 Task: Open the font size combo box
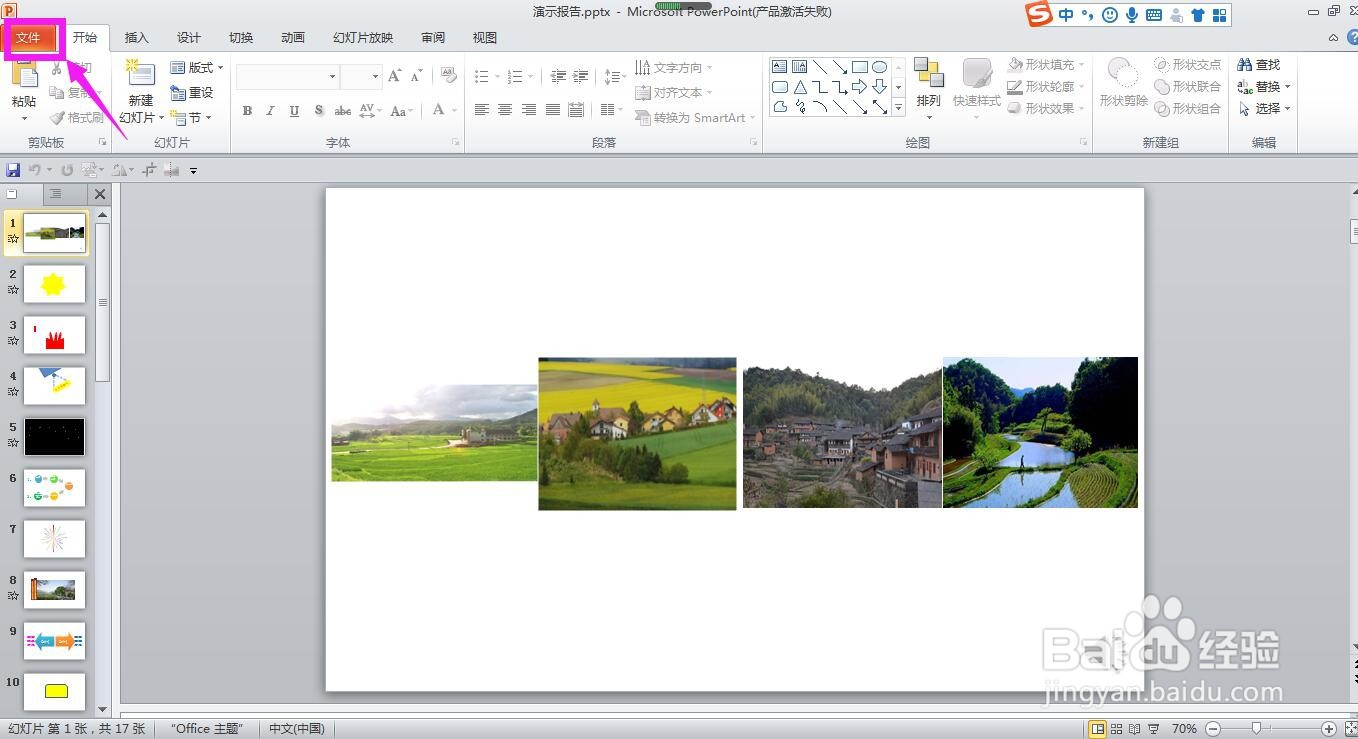tap(361, 76)
